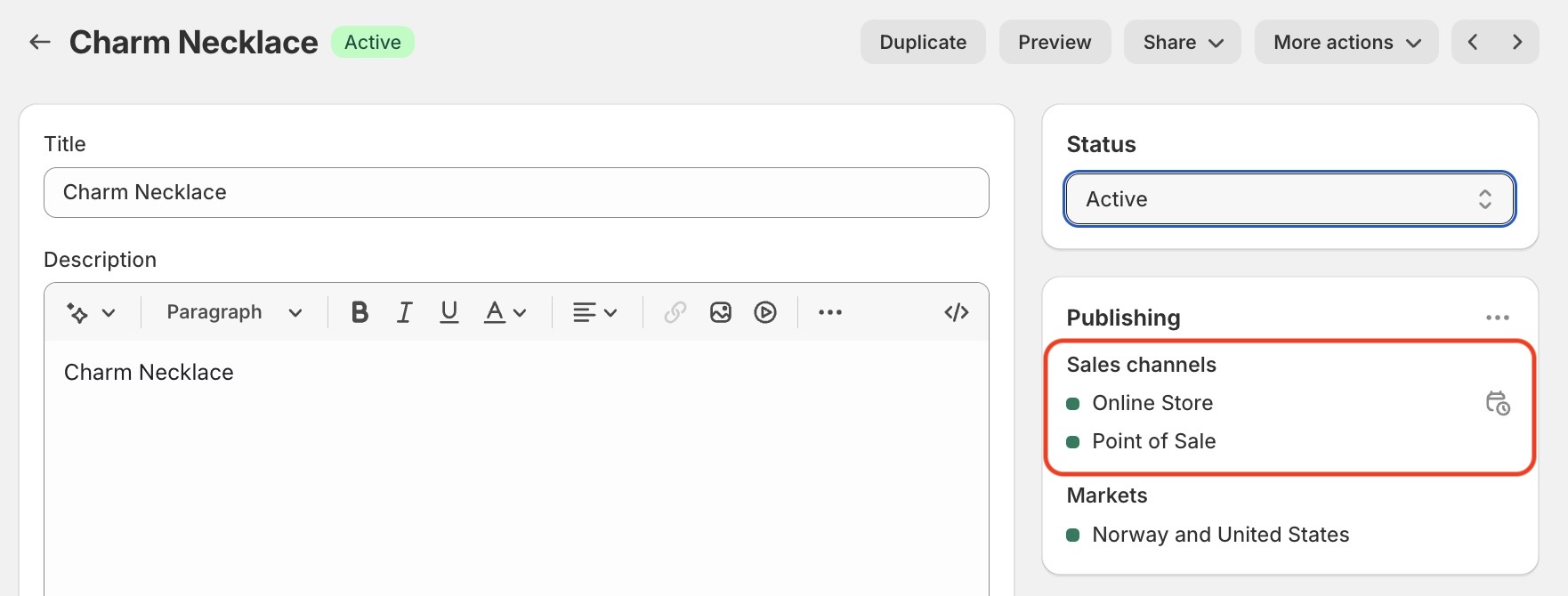Screen dimensions: 1568x596
Task: Click Norway and United States market
Action: point(1220,535)
